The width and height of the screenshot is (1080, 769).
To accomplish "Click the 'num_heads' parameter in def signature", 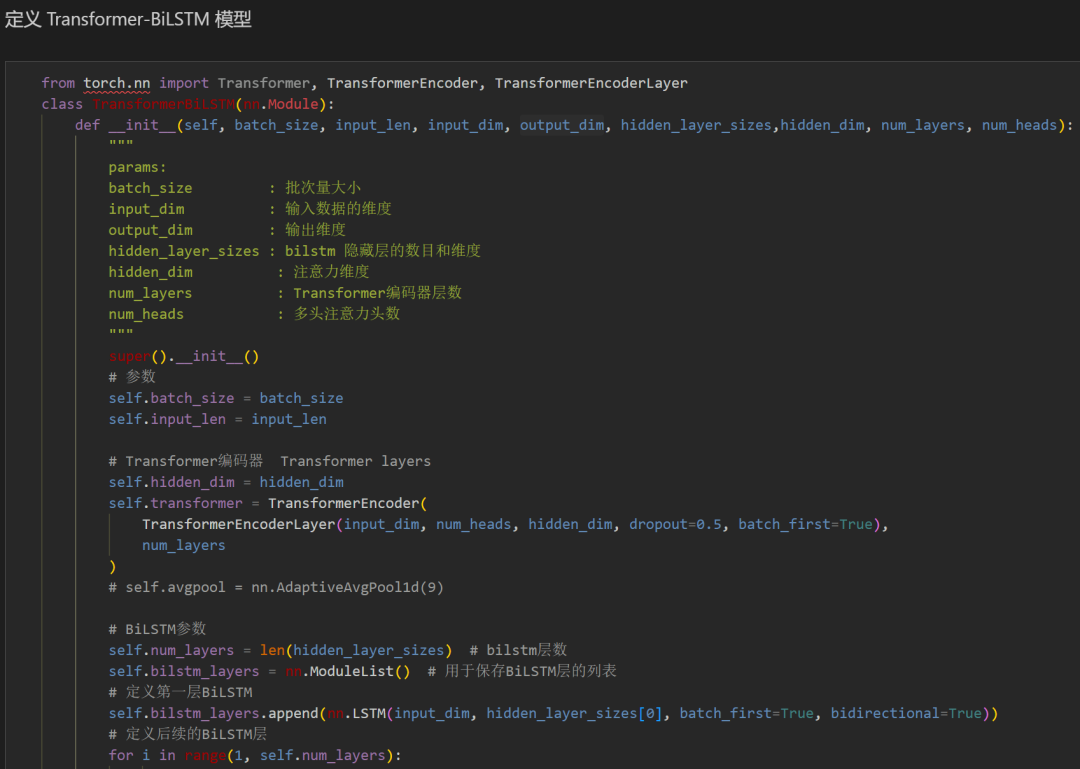I will (1018, 125).
